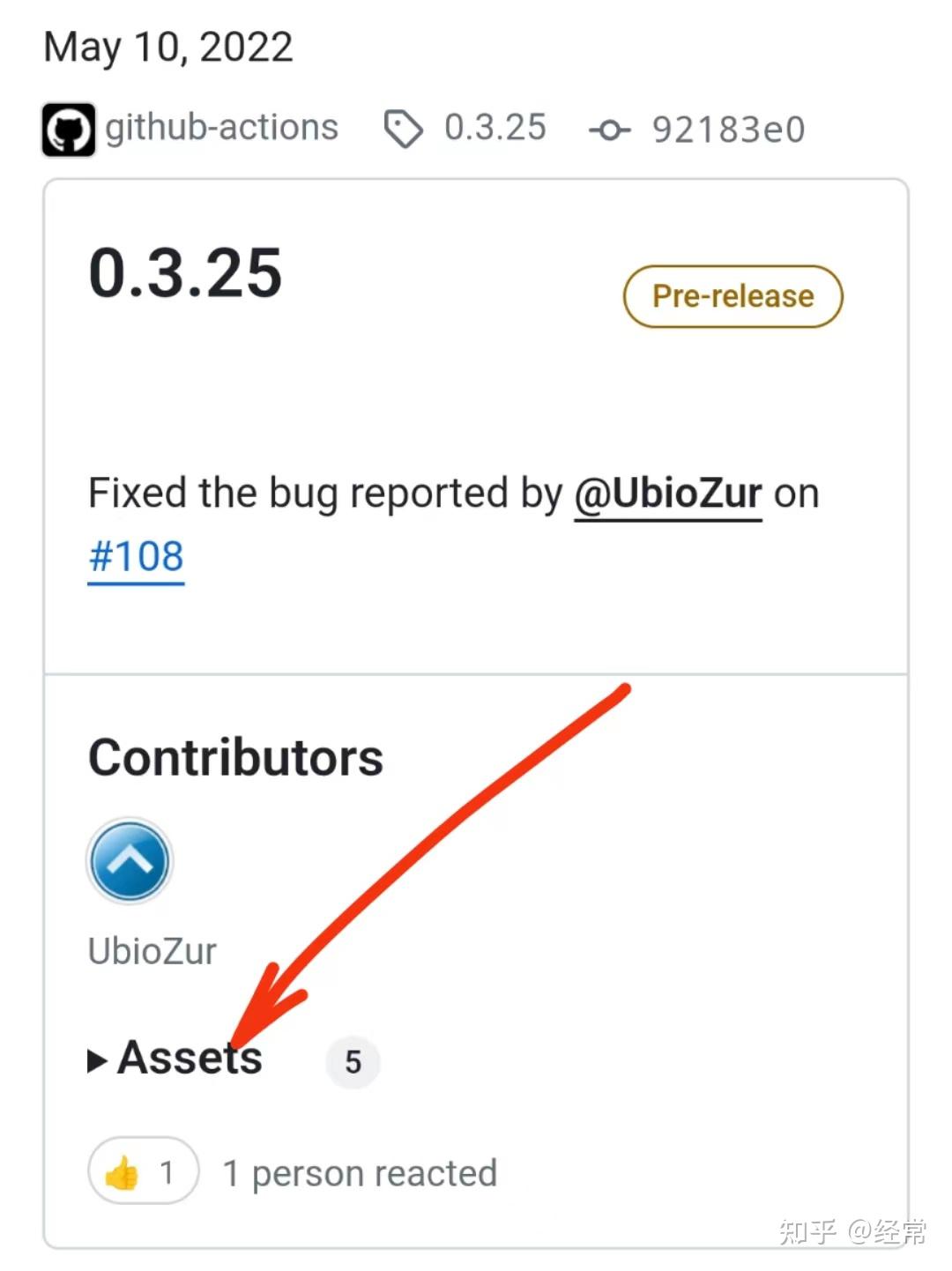Click the Pre-release badge
Viewport: 952px width, 1271px height.
click(x=733, y=296)
